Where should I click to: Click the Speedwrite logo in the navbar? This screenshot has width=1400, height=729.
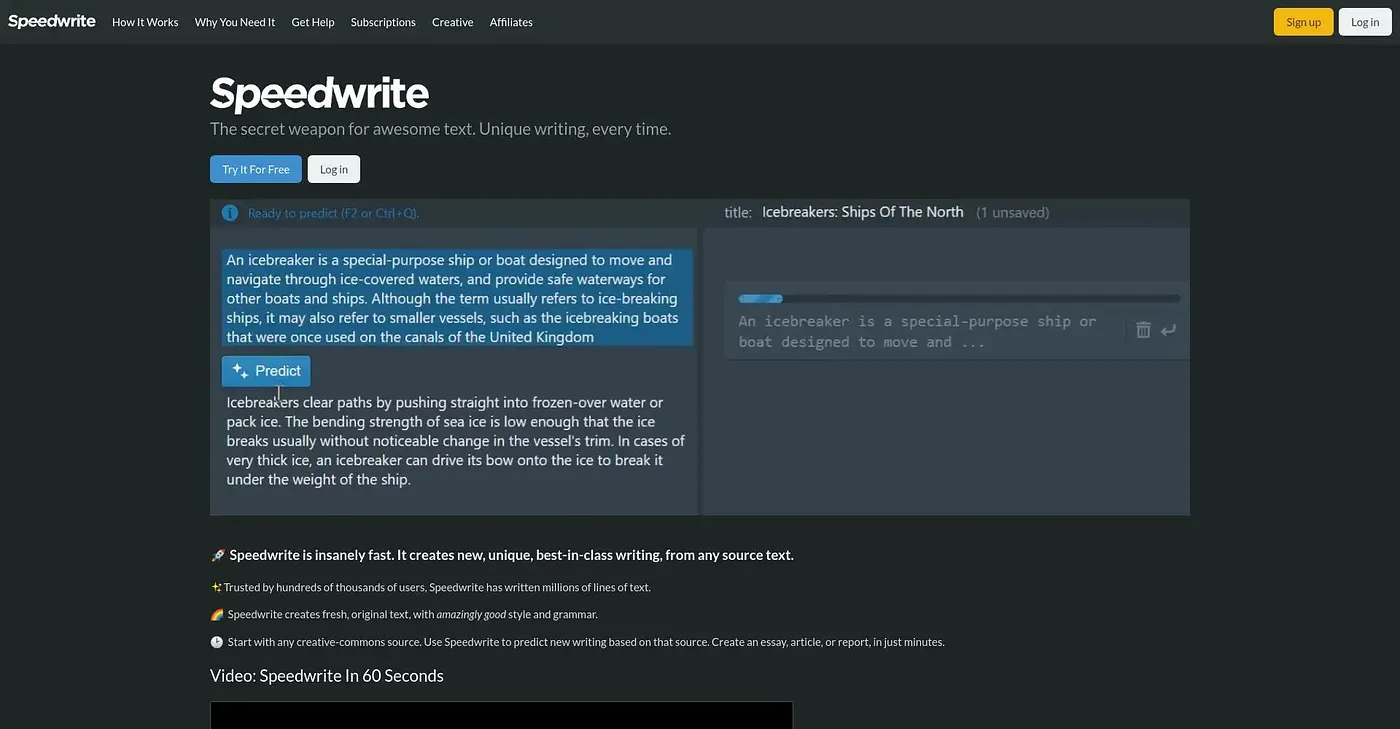[x=52, y=21]
